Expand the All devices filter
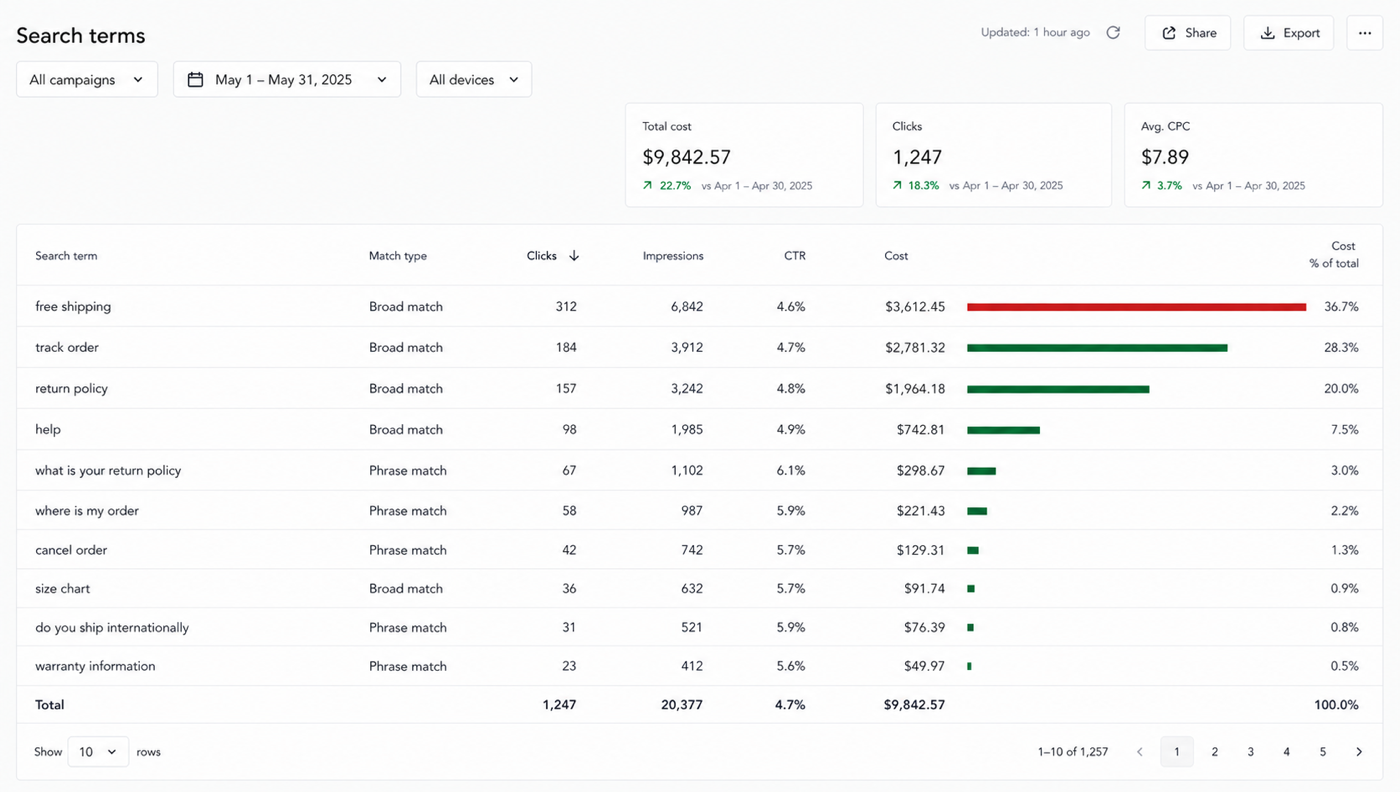Image resolution: width=1400 pixels, height=792 pixels. pos(474,79)
